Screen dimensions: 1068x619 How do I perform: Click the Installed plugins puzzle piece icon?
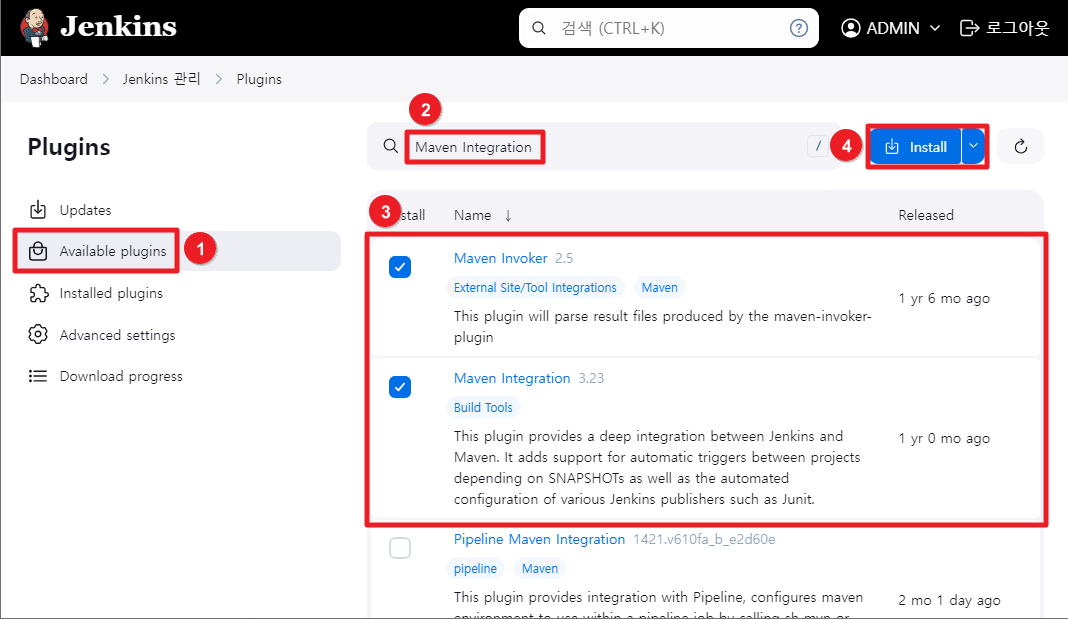click(38, 293)
